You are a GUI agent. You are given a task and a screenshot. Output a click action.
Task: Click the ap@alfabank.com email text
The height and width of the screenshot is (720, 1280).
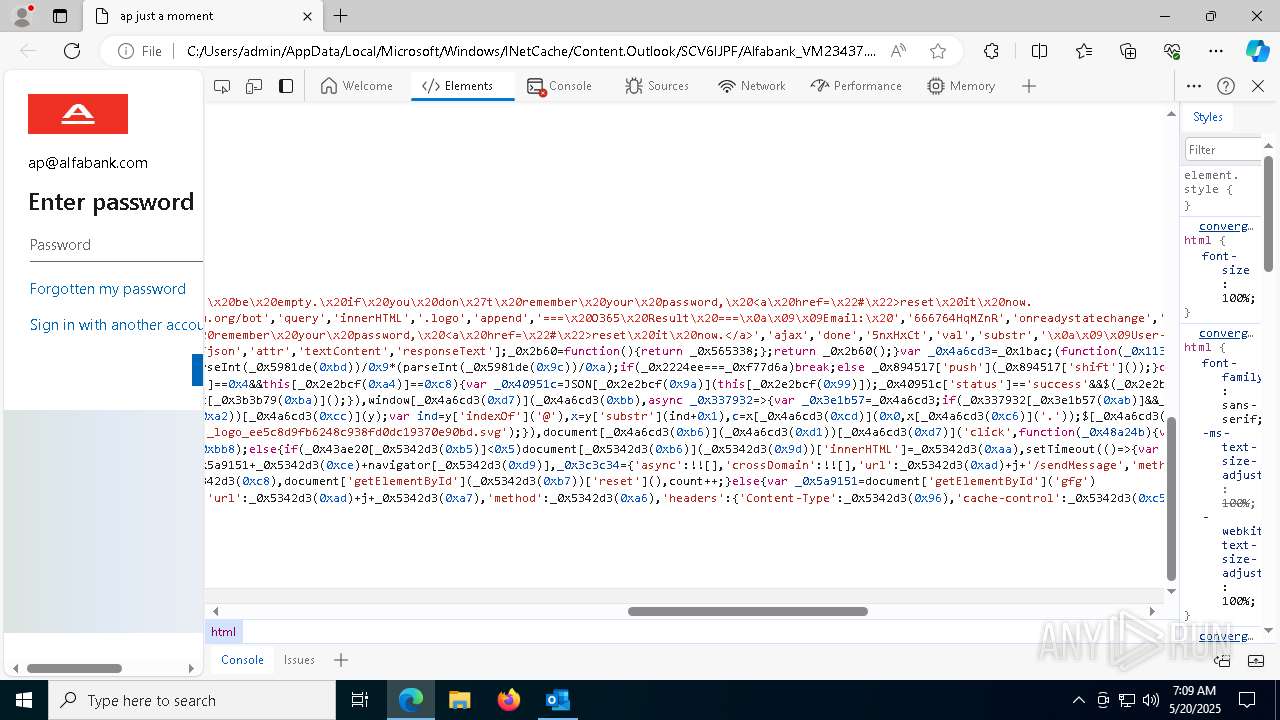coord(88,163)
